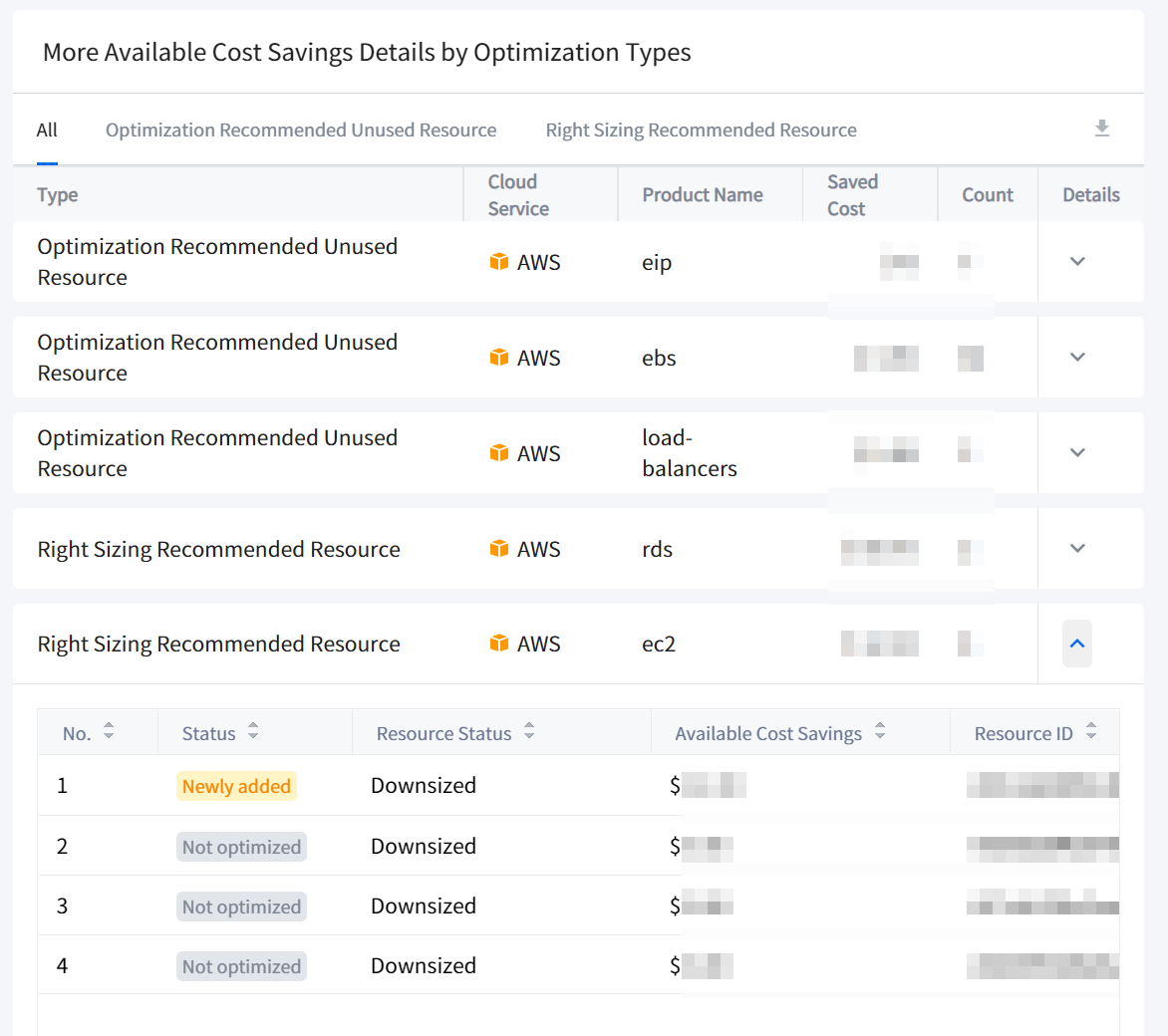Click the download icon in the tab bar

click(x=1101, y=129)
